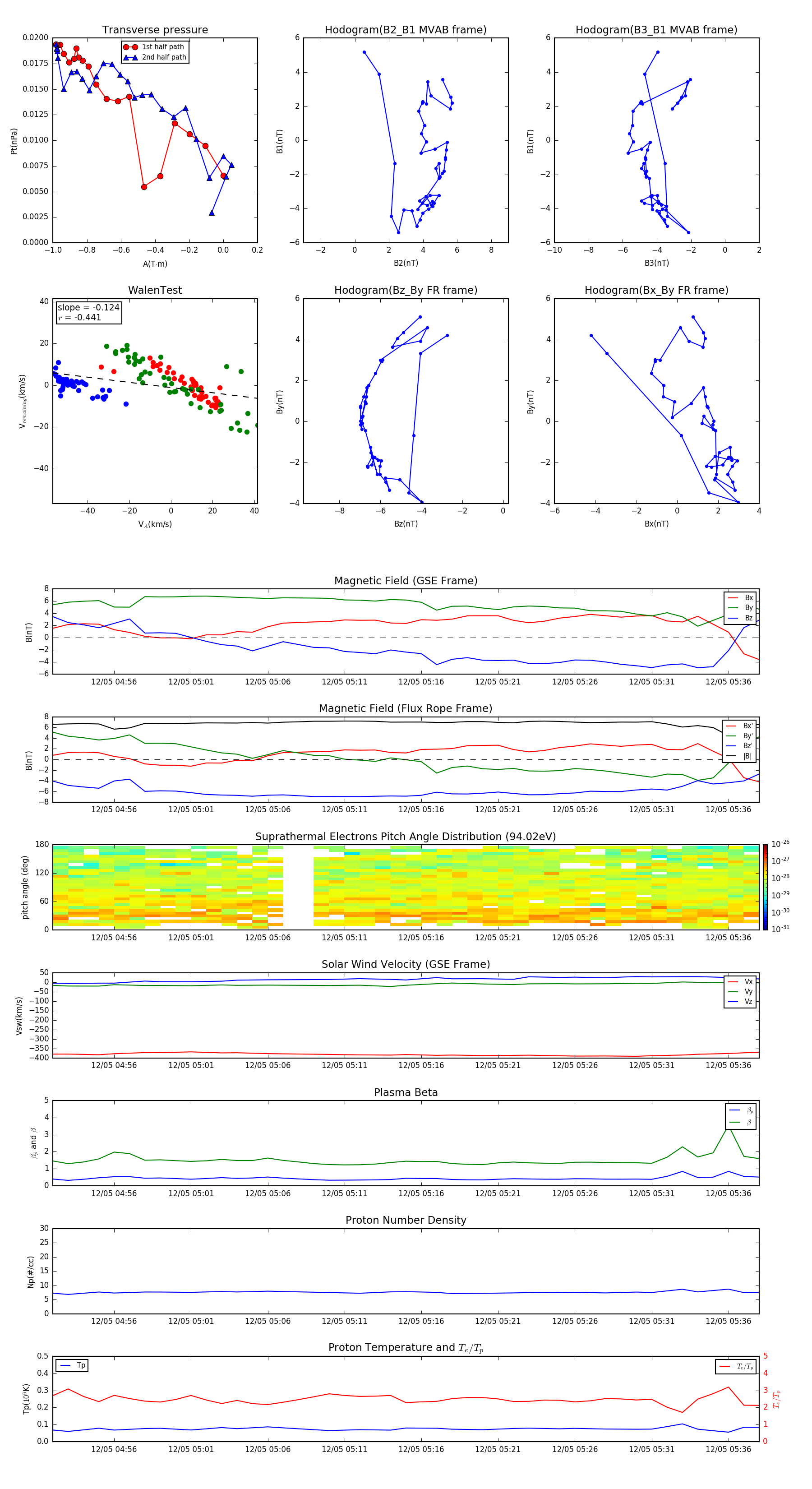Click the "pitch angle (deg)" y-axis label
This screenshot has height=1489, width=812.
click(25, 887)
